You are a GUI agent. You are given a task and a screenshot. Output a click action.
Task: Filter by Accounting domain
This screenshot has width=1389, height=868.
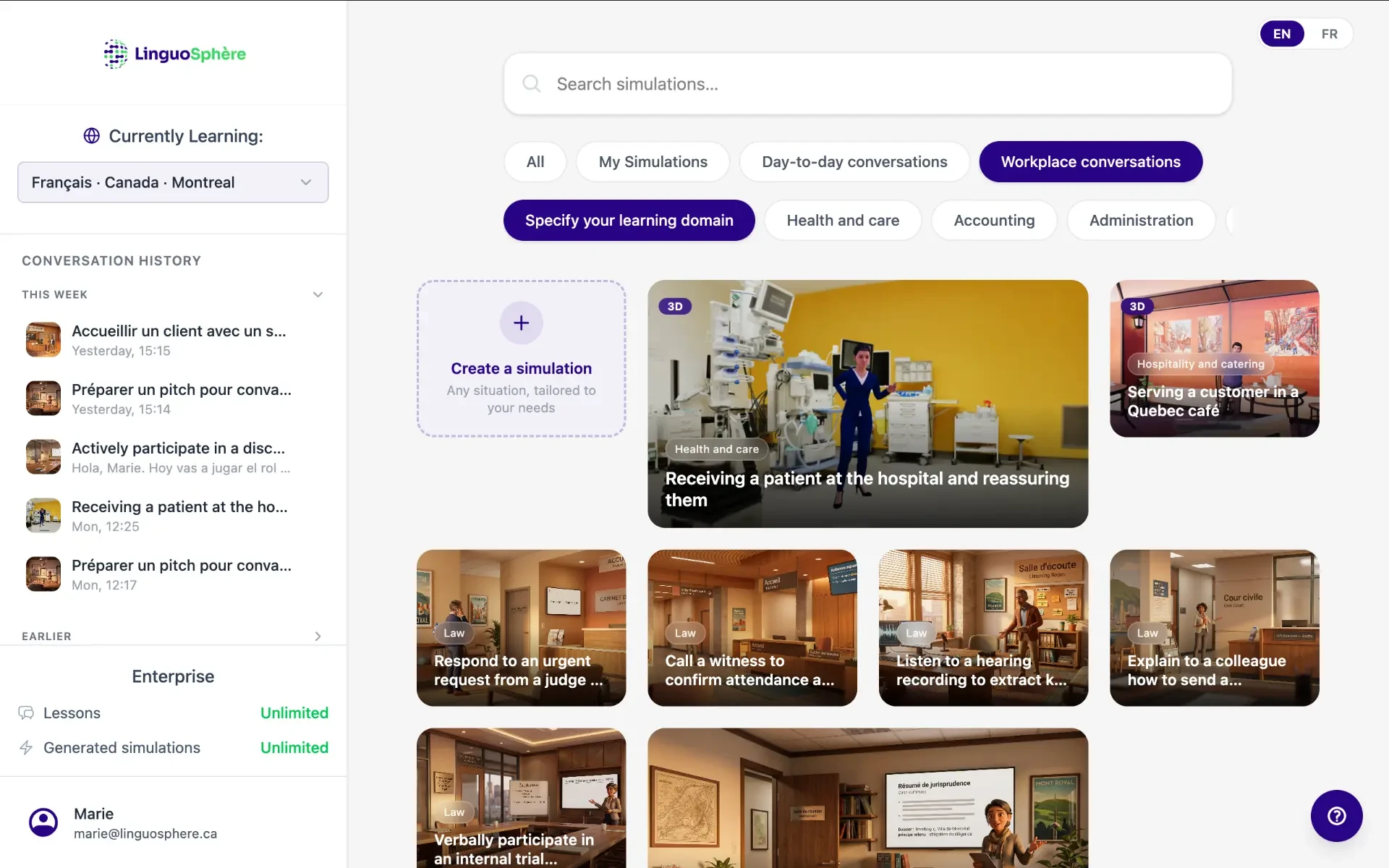tap(994, 221)
